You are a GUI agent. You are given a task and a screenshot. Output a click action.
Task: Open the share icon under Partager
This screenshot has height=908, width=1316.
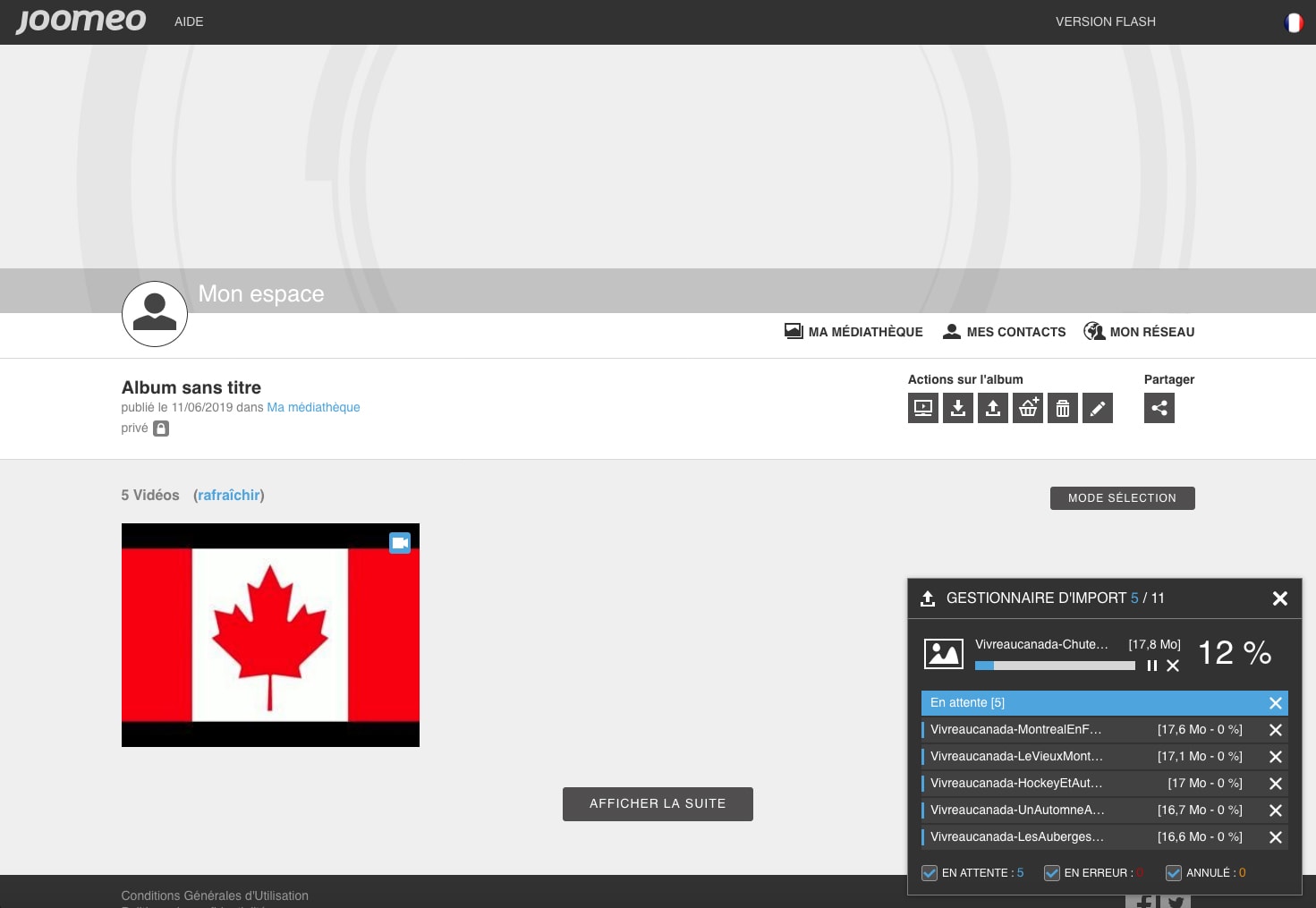point(1159,408)
